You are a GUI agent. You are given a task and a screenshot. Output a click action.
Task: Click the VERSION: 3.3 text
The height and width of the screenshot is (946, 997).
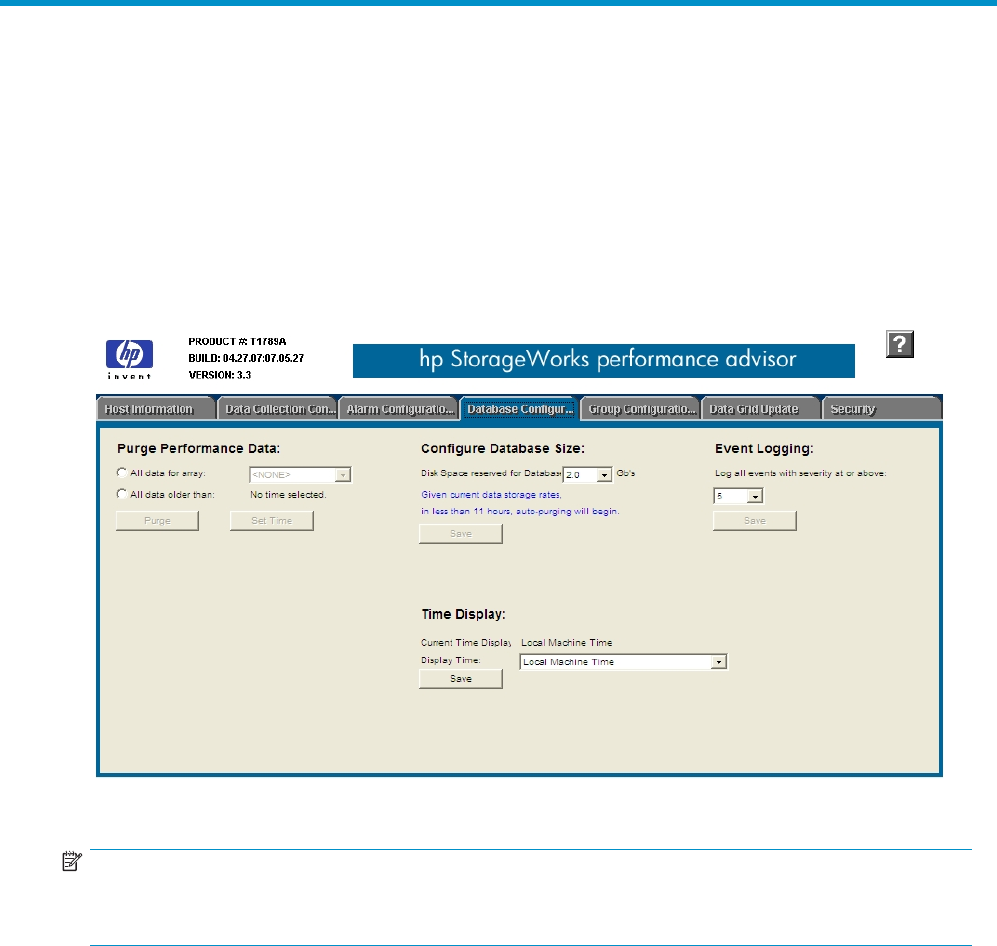220,375
